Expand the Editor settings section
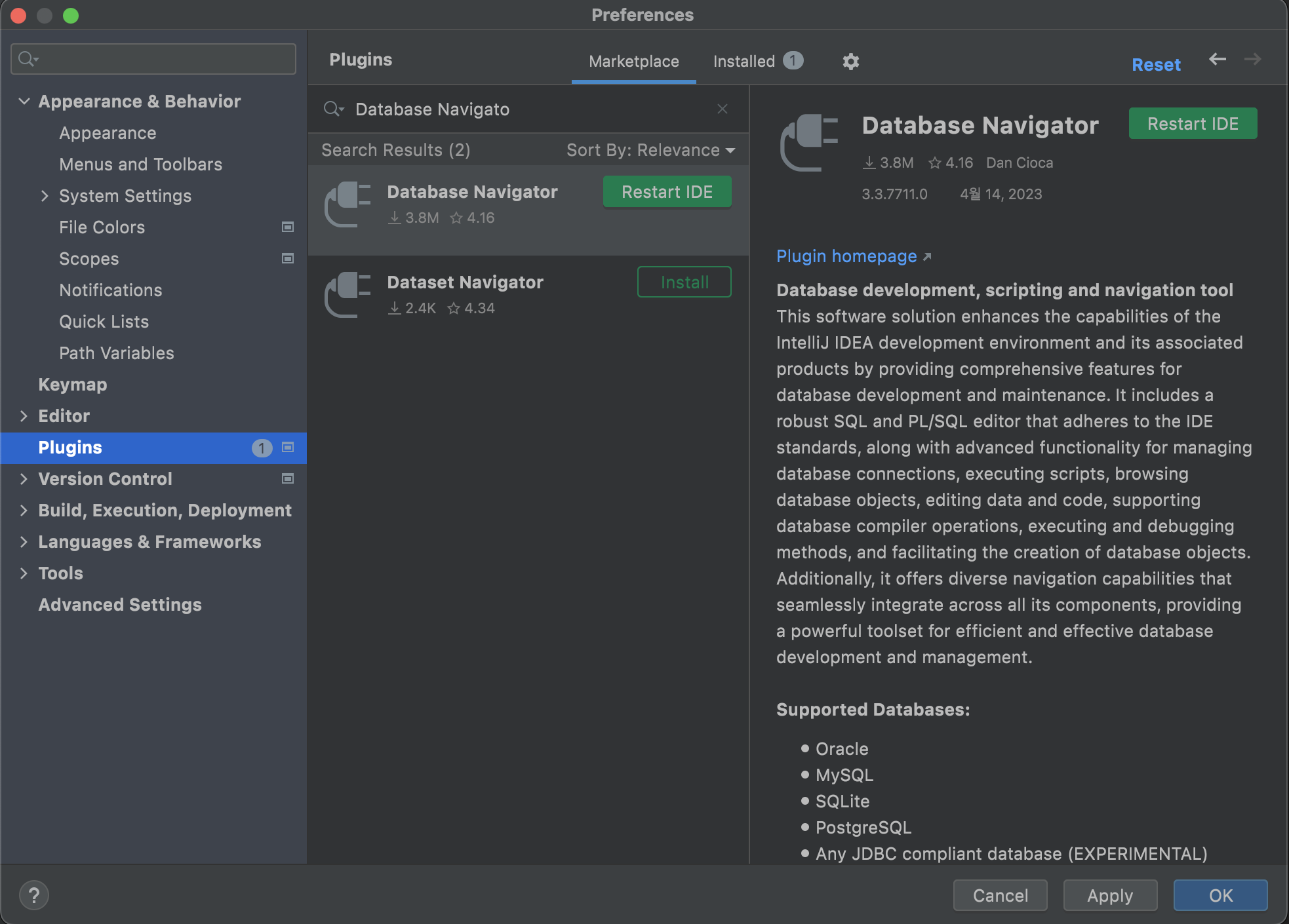 coord(24,416)
